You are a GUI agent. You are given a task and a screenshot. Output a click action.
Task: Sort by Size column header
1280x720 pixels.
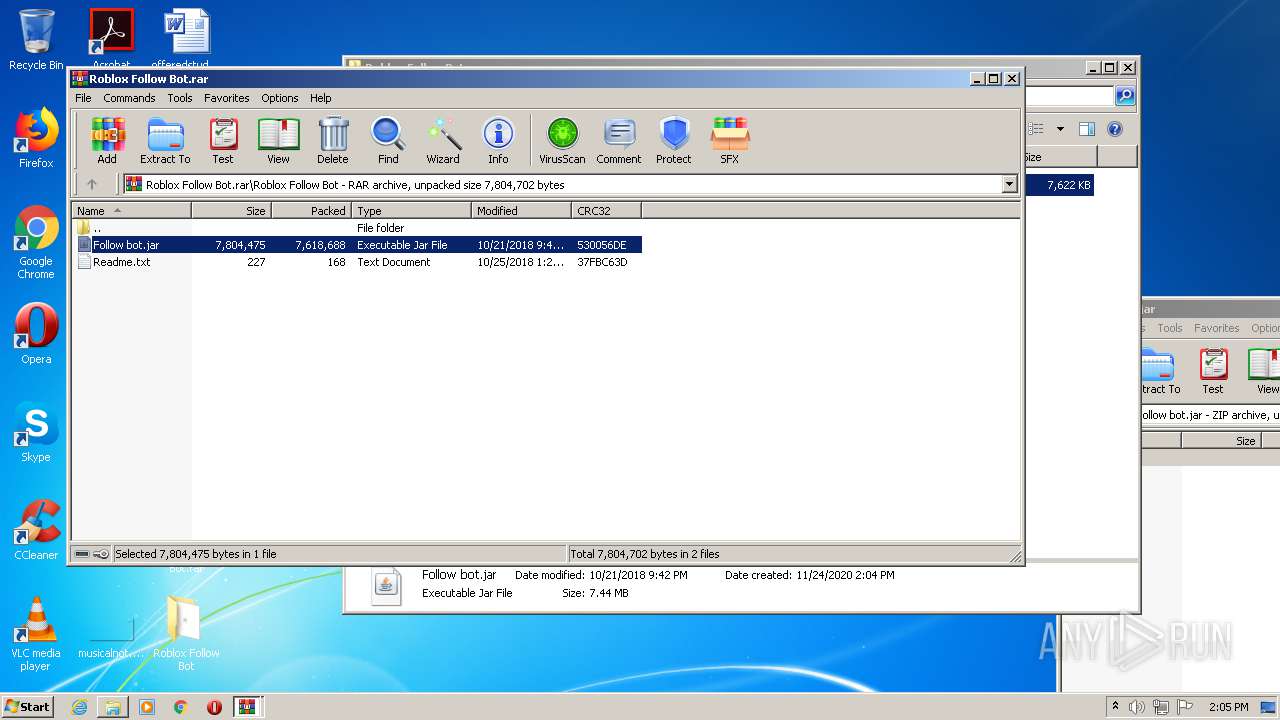(232, 210)
